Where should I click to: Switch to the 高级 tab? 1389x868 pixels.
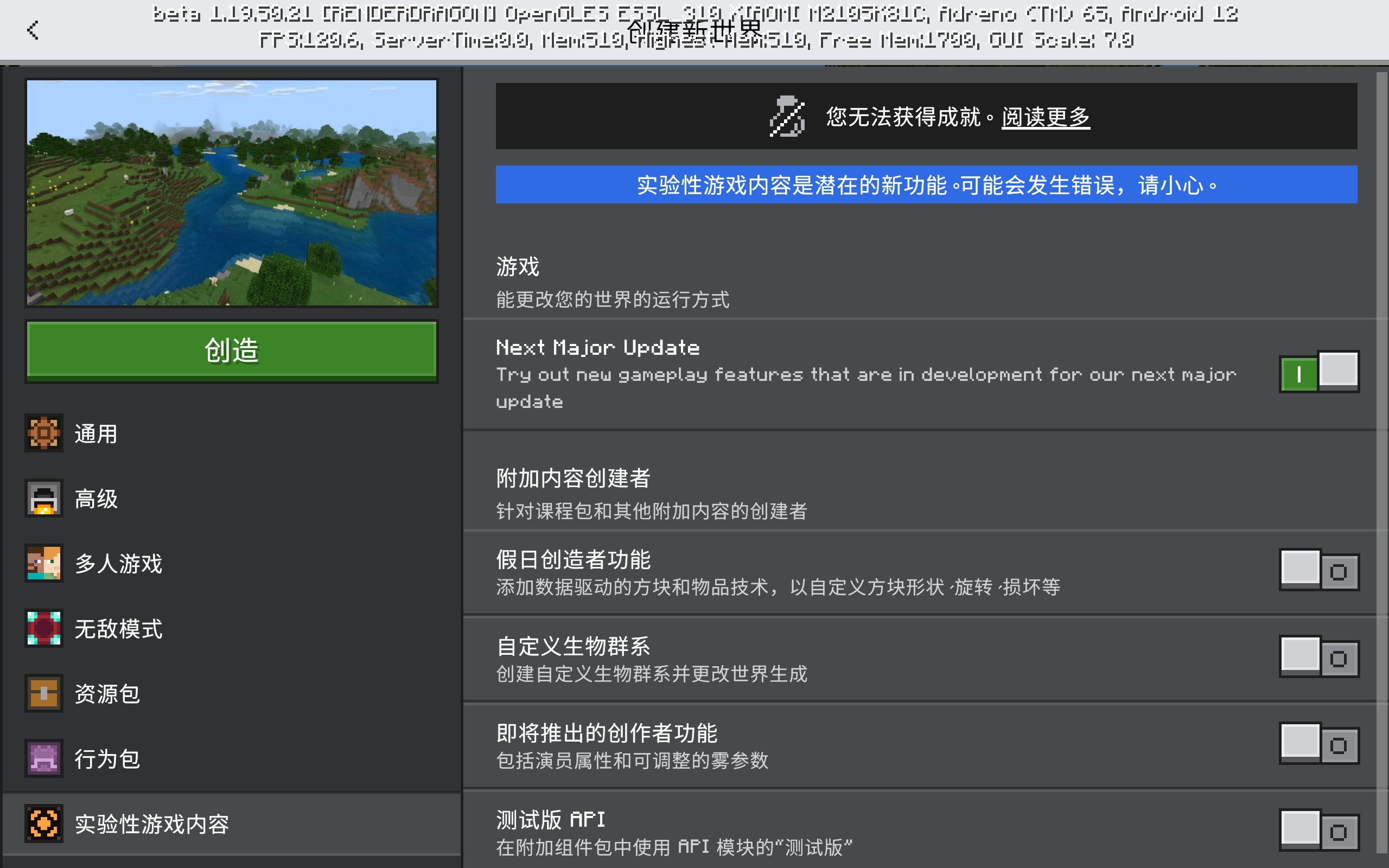coord(232,499)
